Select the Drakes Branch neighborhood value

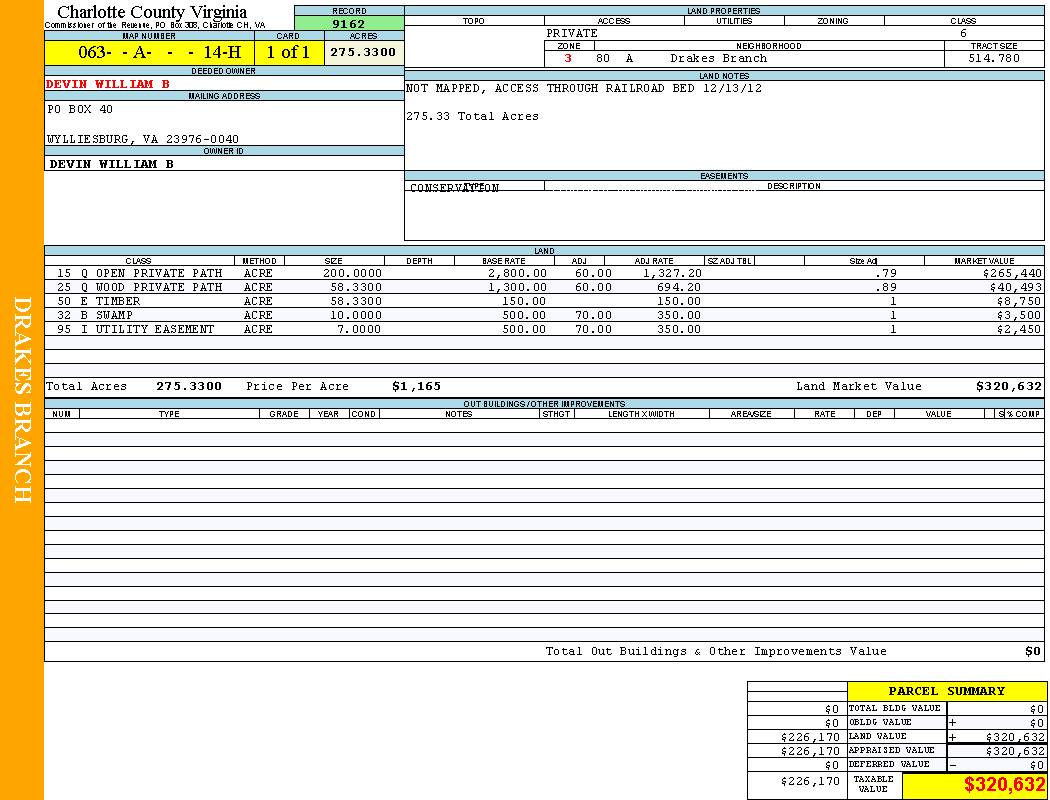coord(719,59)
